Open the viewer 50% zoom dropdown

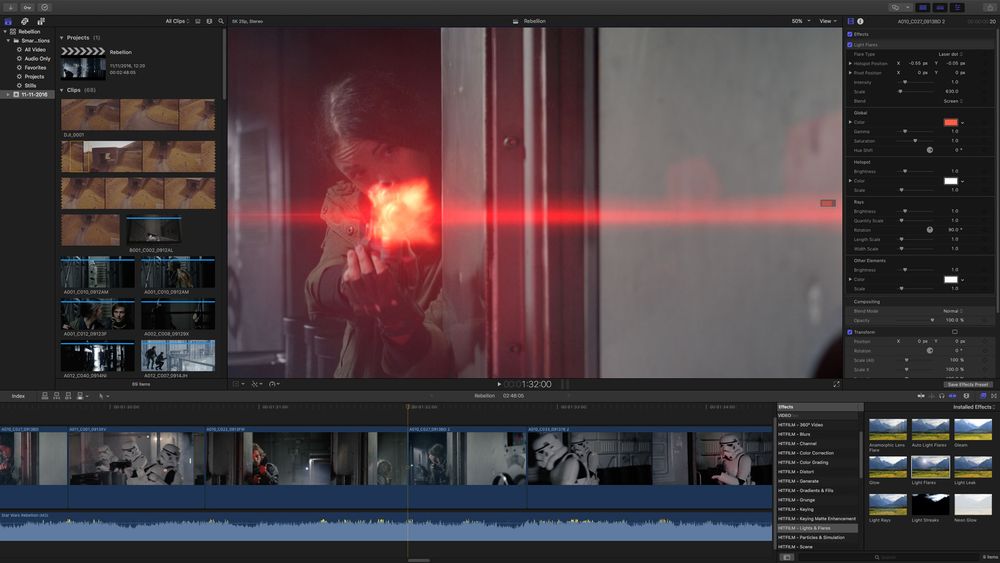pos(801,21)
